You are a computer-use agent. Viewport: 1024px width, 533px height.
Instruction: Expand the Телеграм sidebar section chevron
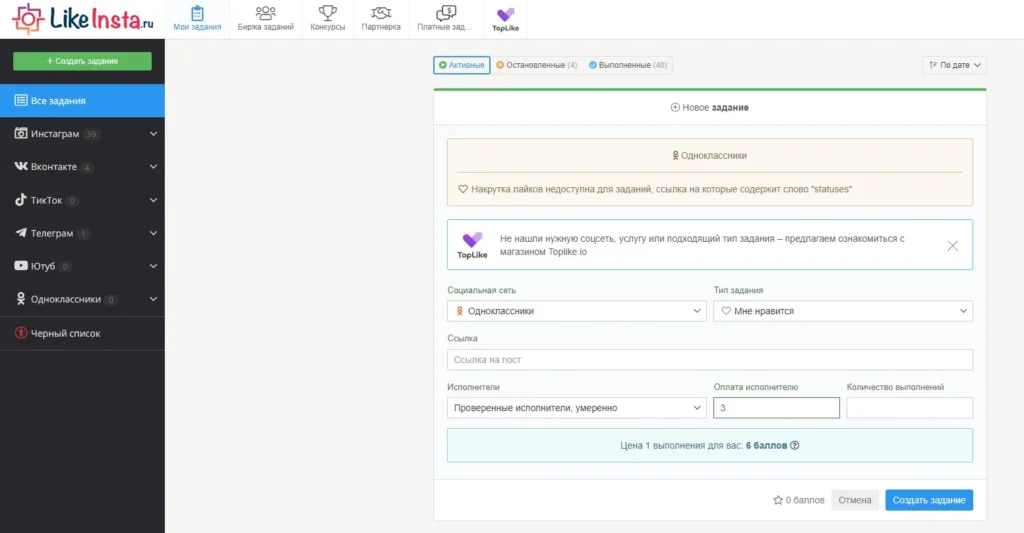[x=153, y=233]
